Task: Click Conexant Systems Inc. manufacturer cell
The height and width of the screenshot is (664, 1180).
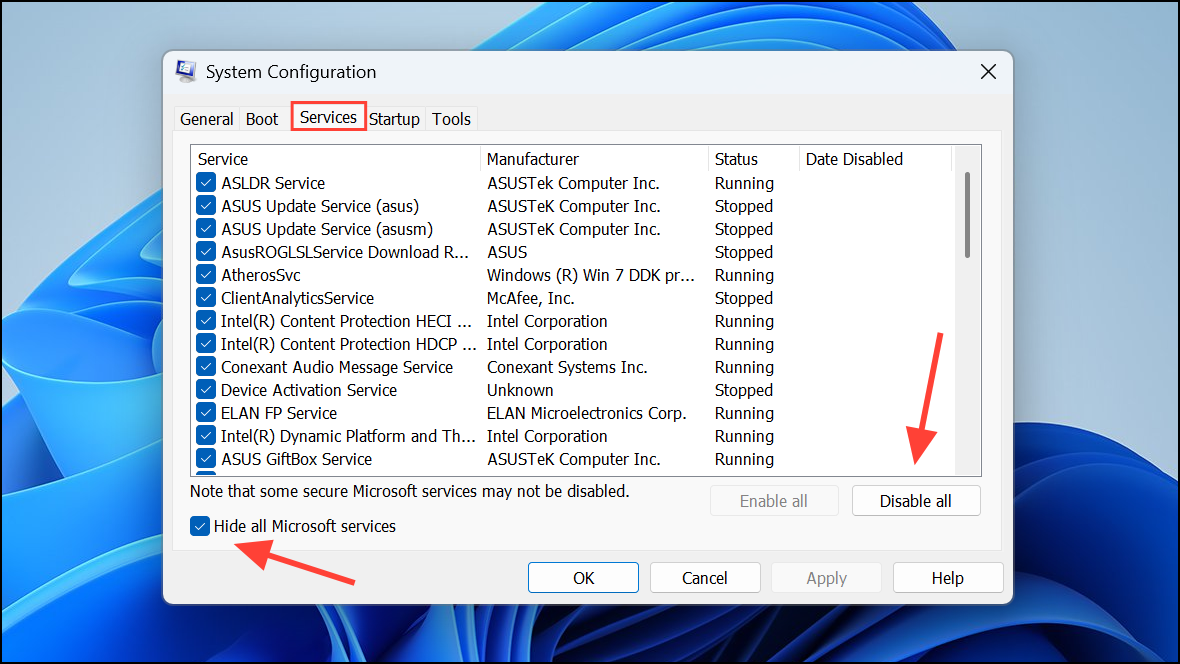Action: (x=567, y=367)
